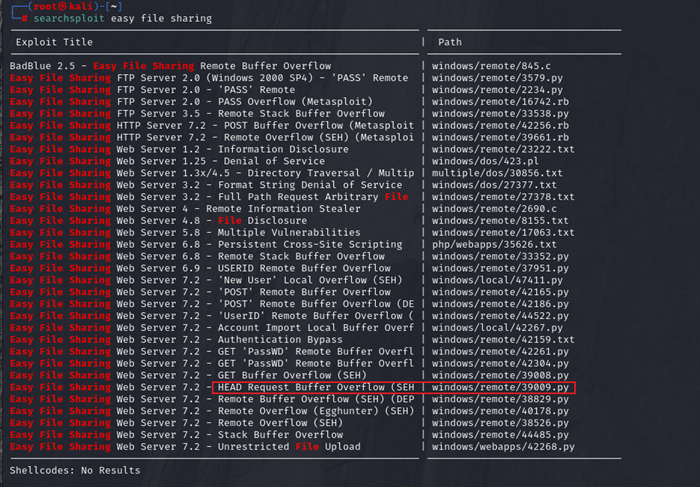Click 'Web Server 6.8 - Persistent Cross-Site Scripting'
This screenshot has width=700, height=487.
(x=259, y=245)
